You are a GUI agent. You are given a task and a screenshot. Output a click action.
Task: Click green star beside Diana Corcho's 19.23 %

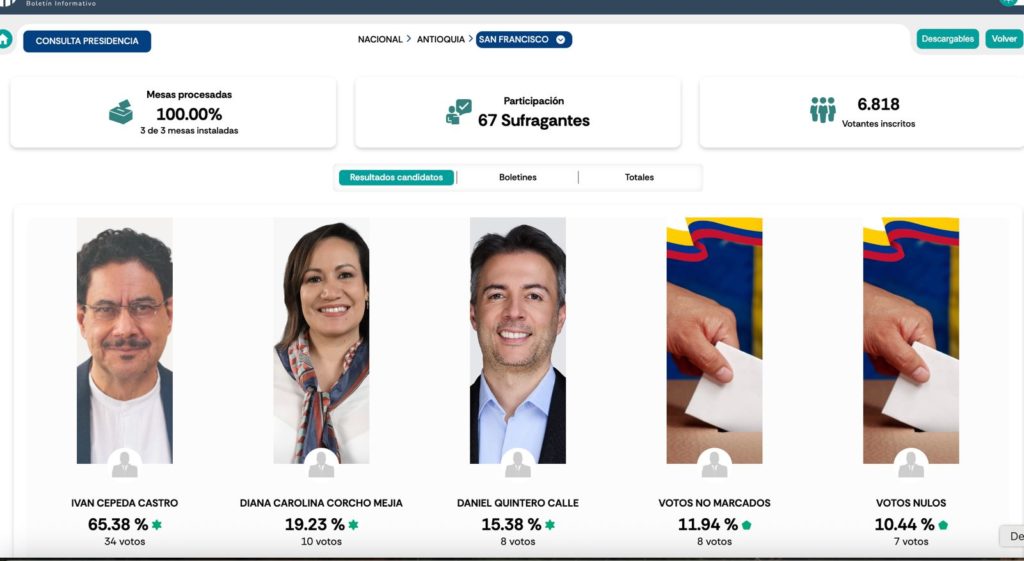pos(353,524)
